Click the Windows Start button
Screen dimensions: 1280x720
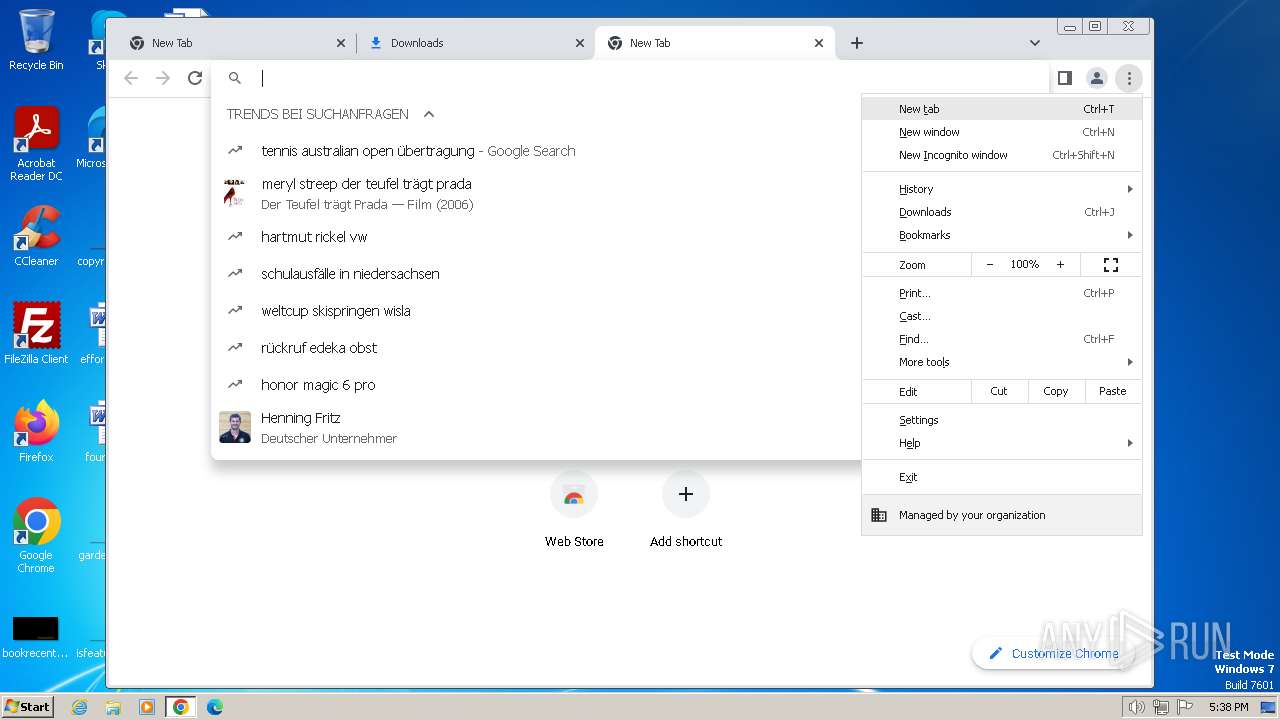tap(28, 706)
